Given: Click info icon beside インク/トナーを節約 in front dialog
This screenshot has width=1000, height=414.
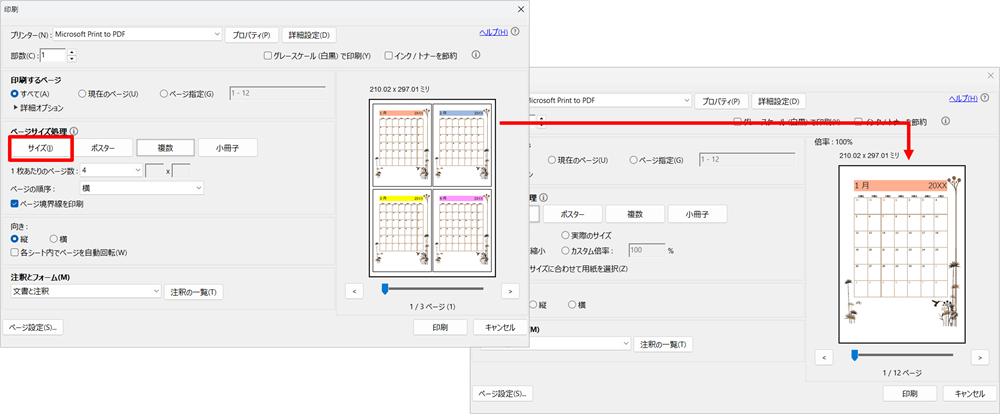Looking at the screenshot, I should pos(476,55).
